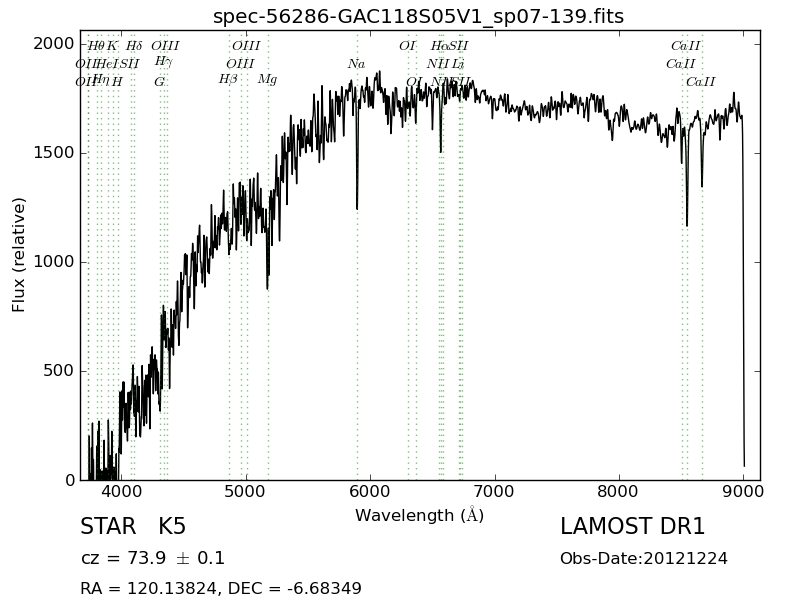Click the x-axis tick label 9000
The image size is (800, 600).
pos(744,492)
